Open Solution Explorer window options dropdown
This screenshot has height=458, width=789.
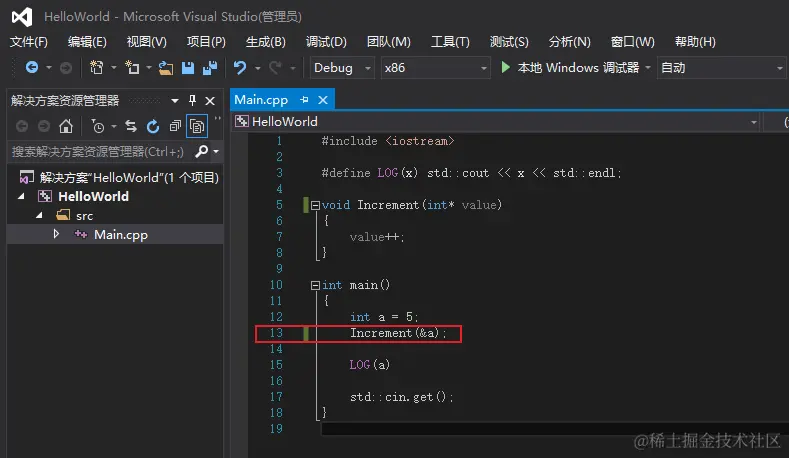point(175,101)
